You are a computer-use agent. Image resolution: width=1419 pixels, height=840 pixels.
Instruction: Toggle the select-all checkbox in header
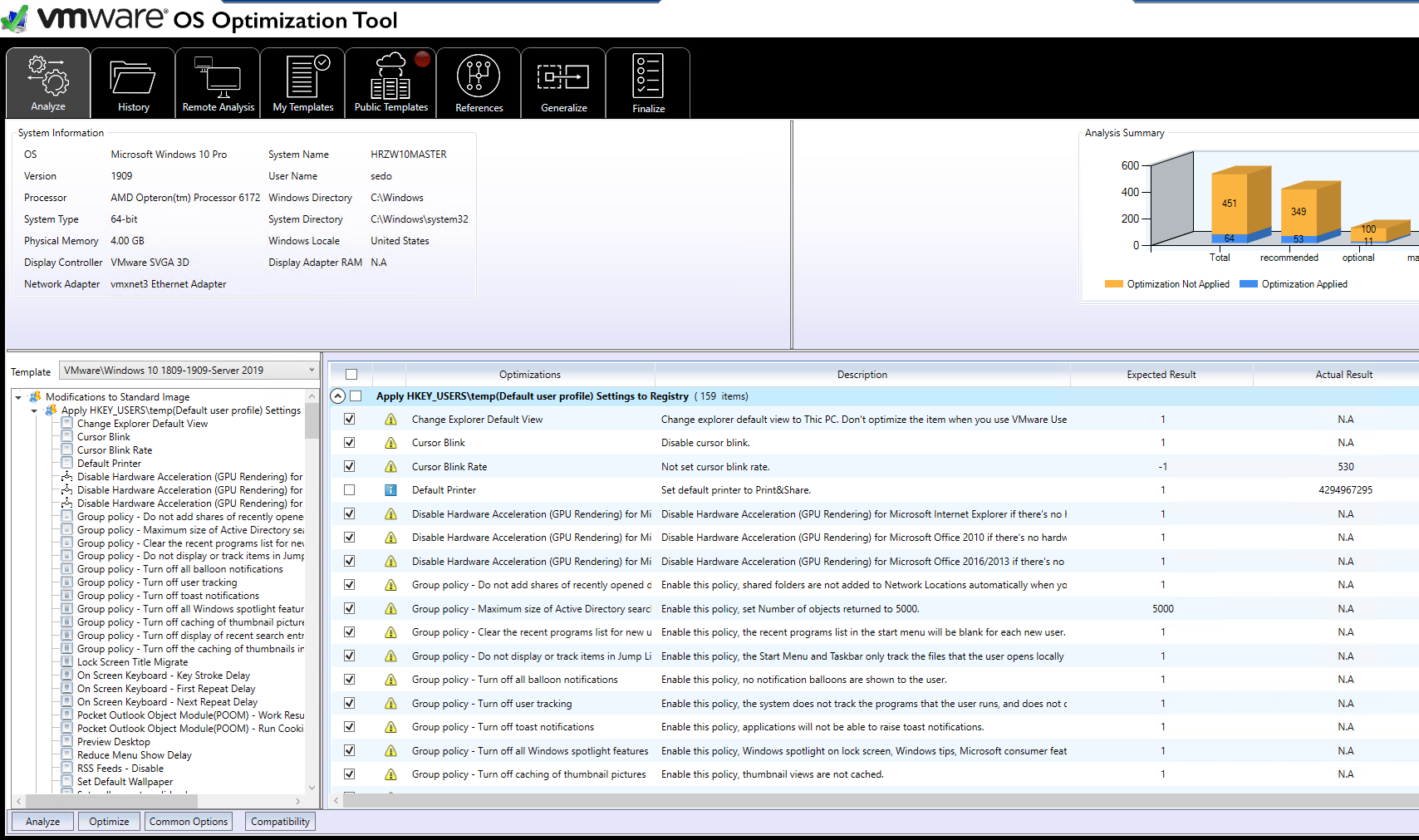pos(351,375)
